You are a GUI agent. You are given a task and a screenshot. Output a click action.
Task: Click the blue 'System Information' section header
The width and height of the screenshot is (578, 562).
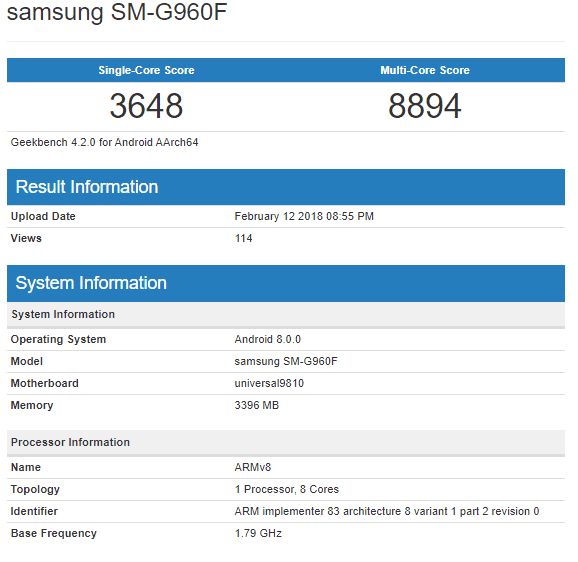coord(286,283)
